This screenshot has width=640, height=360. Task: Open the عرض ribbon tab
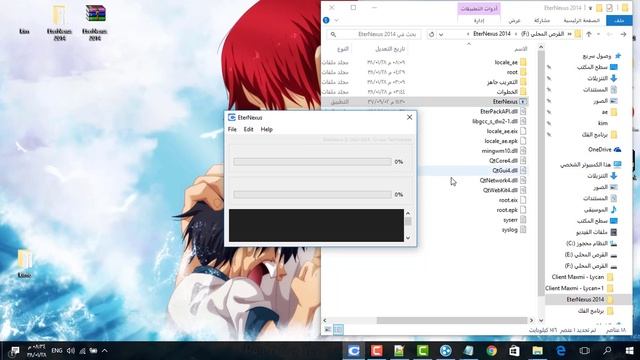[514, 20]
